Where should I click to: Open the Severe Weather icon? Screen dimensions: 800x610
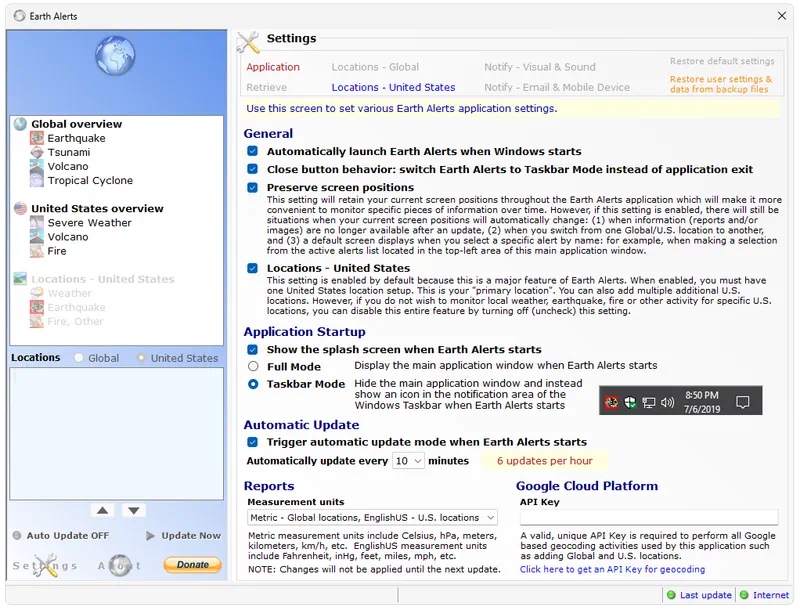point(37,222)
